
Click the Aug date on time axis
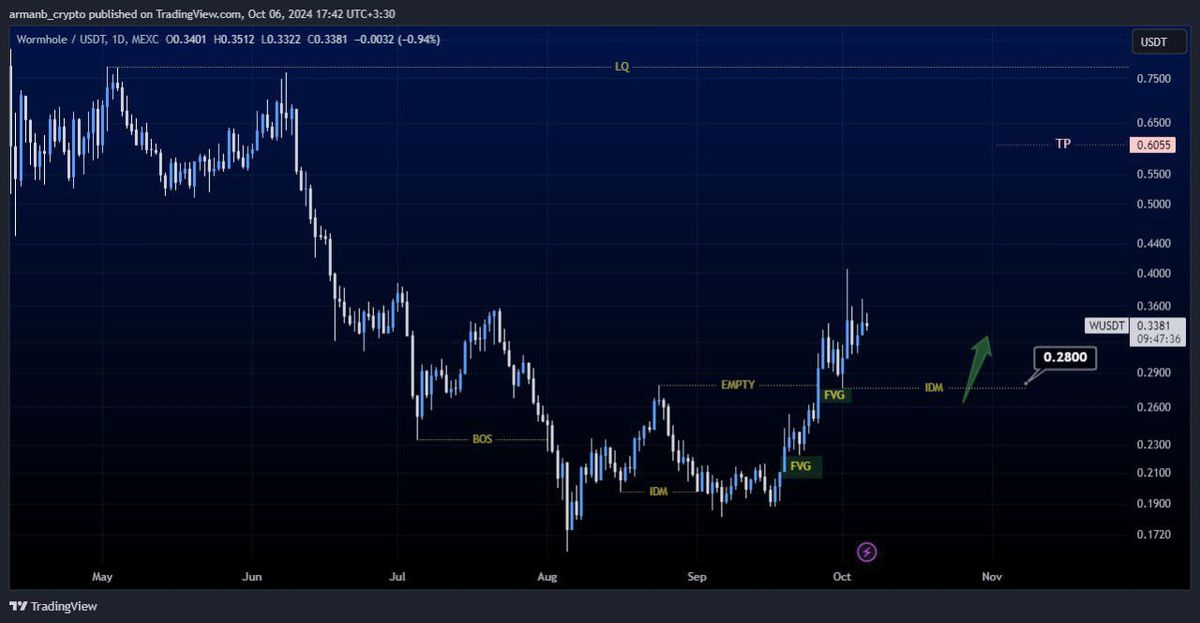[547, 577]
